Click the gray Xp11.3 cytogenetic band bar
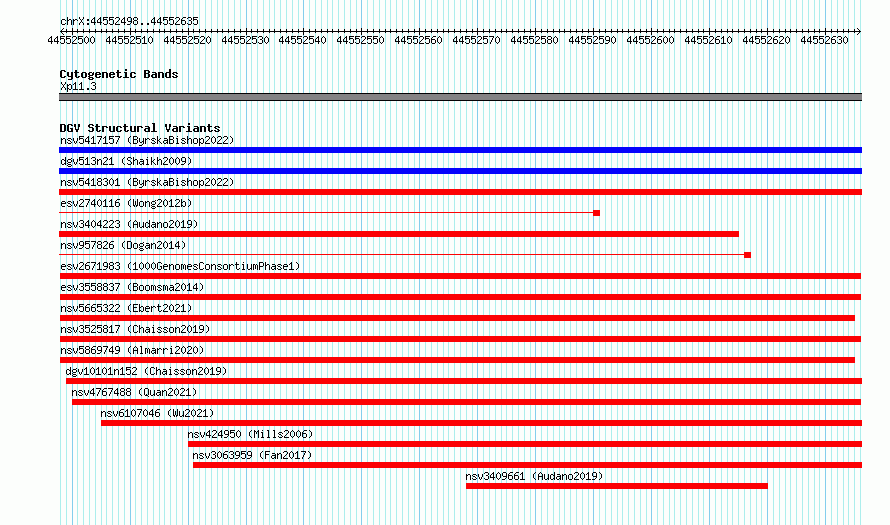This screenshot has height=525, width=890. pos(460,97)
